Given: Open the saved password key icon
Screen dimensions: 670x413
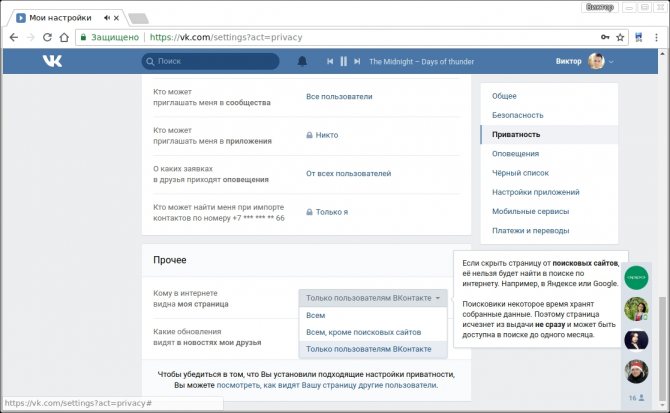Looking at the screenshot, I should click(605, 38).
